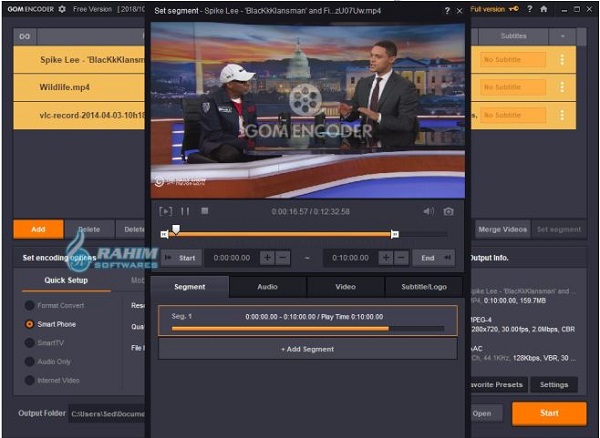Open more options for vlc-record row
This screenshot has height=438, width=600.
562,115
